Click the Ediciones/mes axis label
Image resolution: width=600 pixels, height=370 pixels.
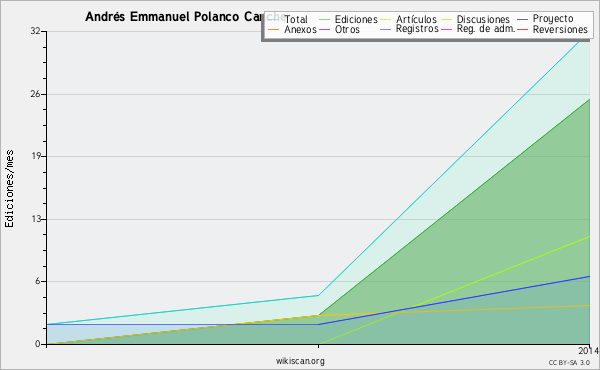tap(9, 189)
